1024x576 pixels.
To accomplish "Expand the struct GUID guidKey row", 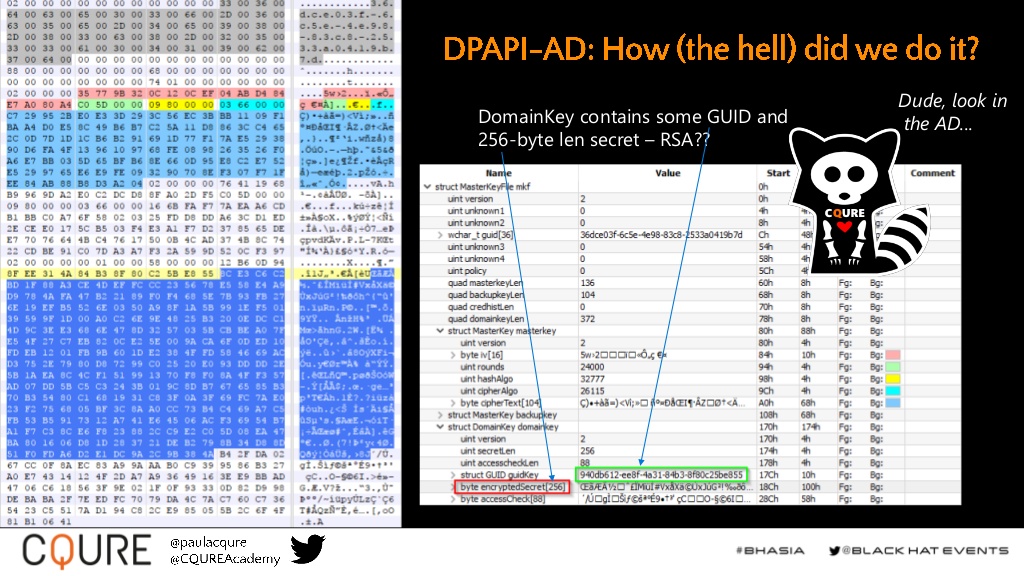I will click(x=453, y=475).
